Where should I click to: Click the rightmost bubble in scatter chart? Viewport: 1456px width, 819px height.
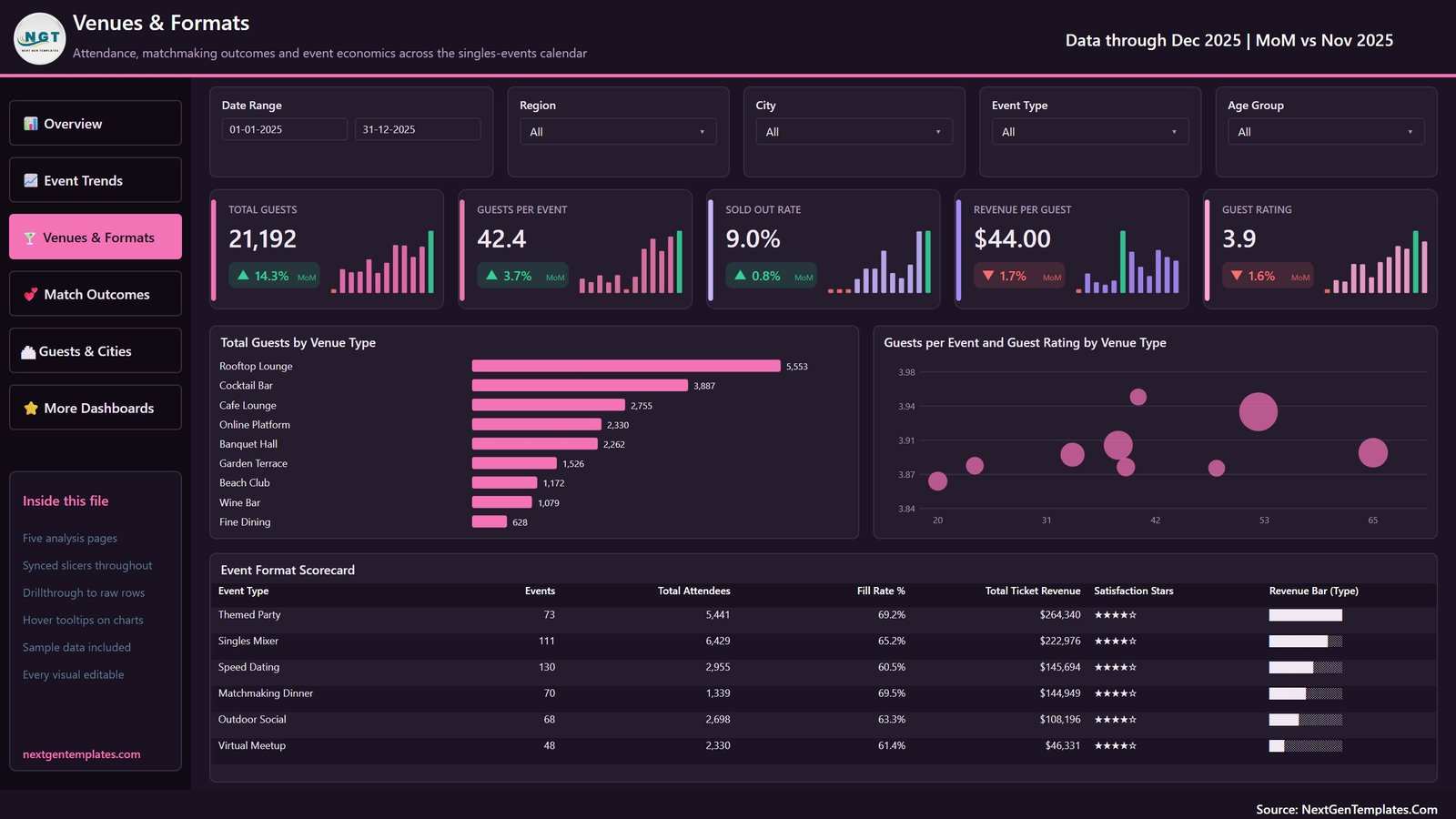click(x=1372, y=452)
